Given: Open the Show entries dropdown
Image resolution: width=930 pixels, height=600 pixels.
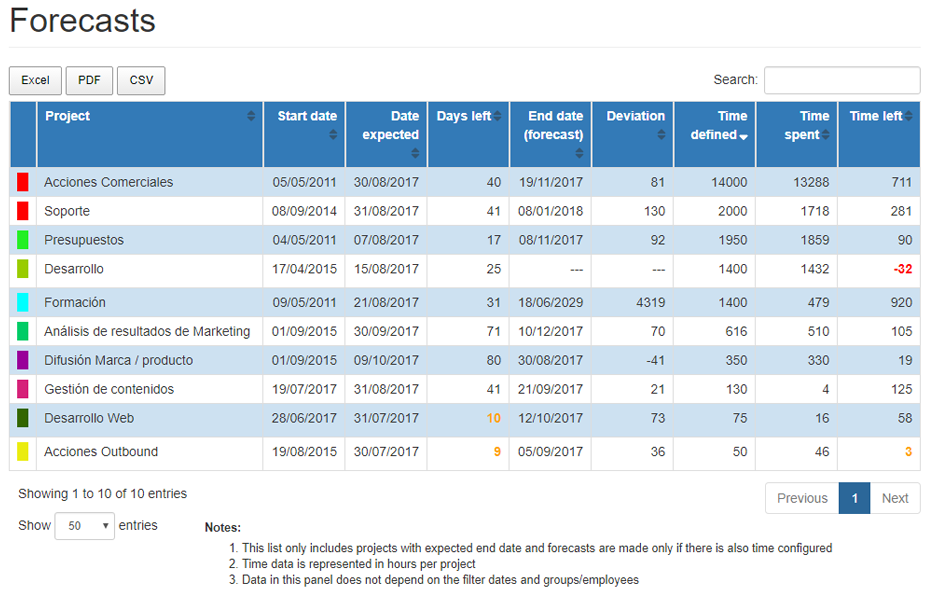Looking at the screenshot, I should pos(85,526).
